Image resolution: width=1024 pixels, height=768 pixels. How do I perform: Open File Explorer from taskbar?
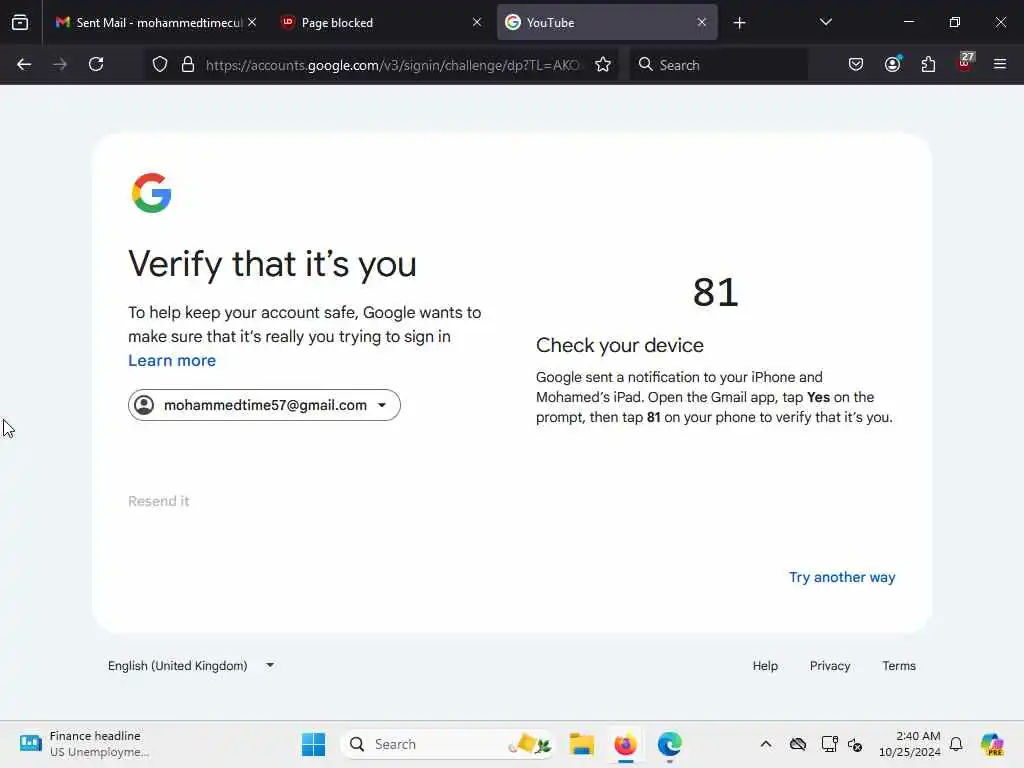pyautogui.click(x=581, y=744)
